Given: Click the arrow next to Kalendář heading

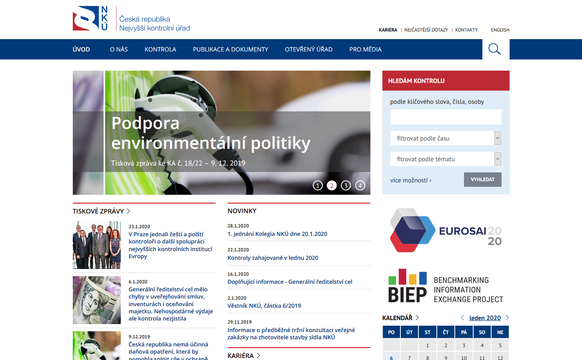Looking at the screenshot, I should [x=417, y=318].
